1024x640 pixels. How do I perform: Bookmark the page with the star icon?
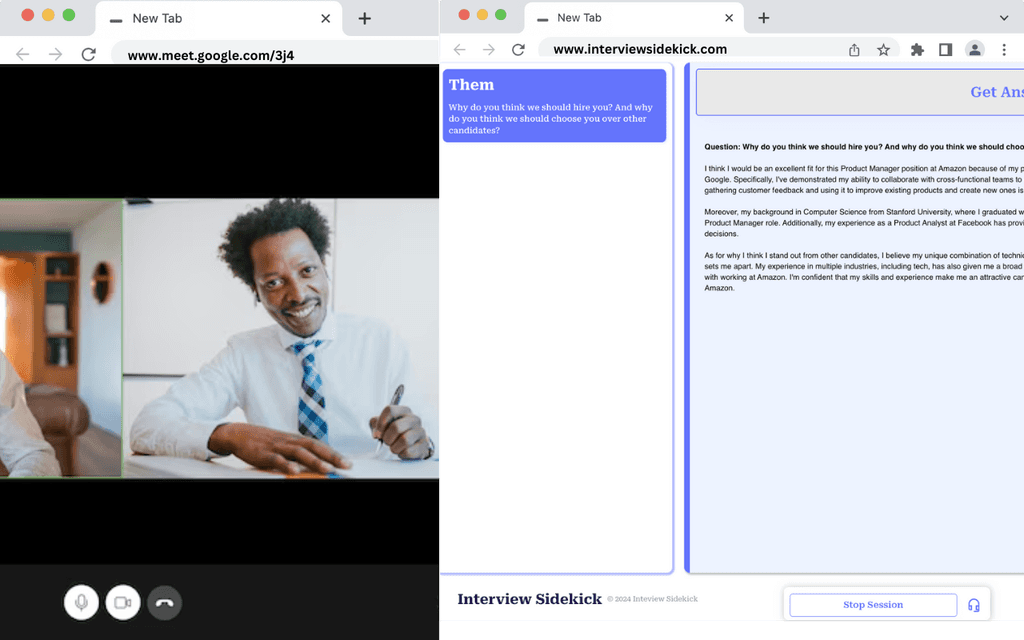click(884, 48)
